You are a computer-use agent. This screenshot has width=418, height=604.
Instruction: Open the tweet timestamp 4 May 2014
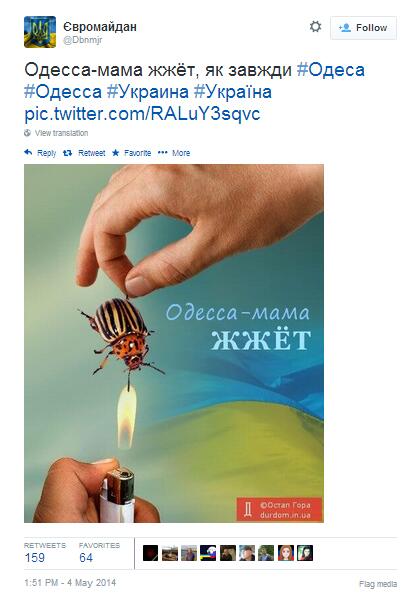tap(70, 583)
